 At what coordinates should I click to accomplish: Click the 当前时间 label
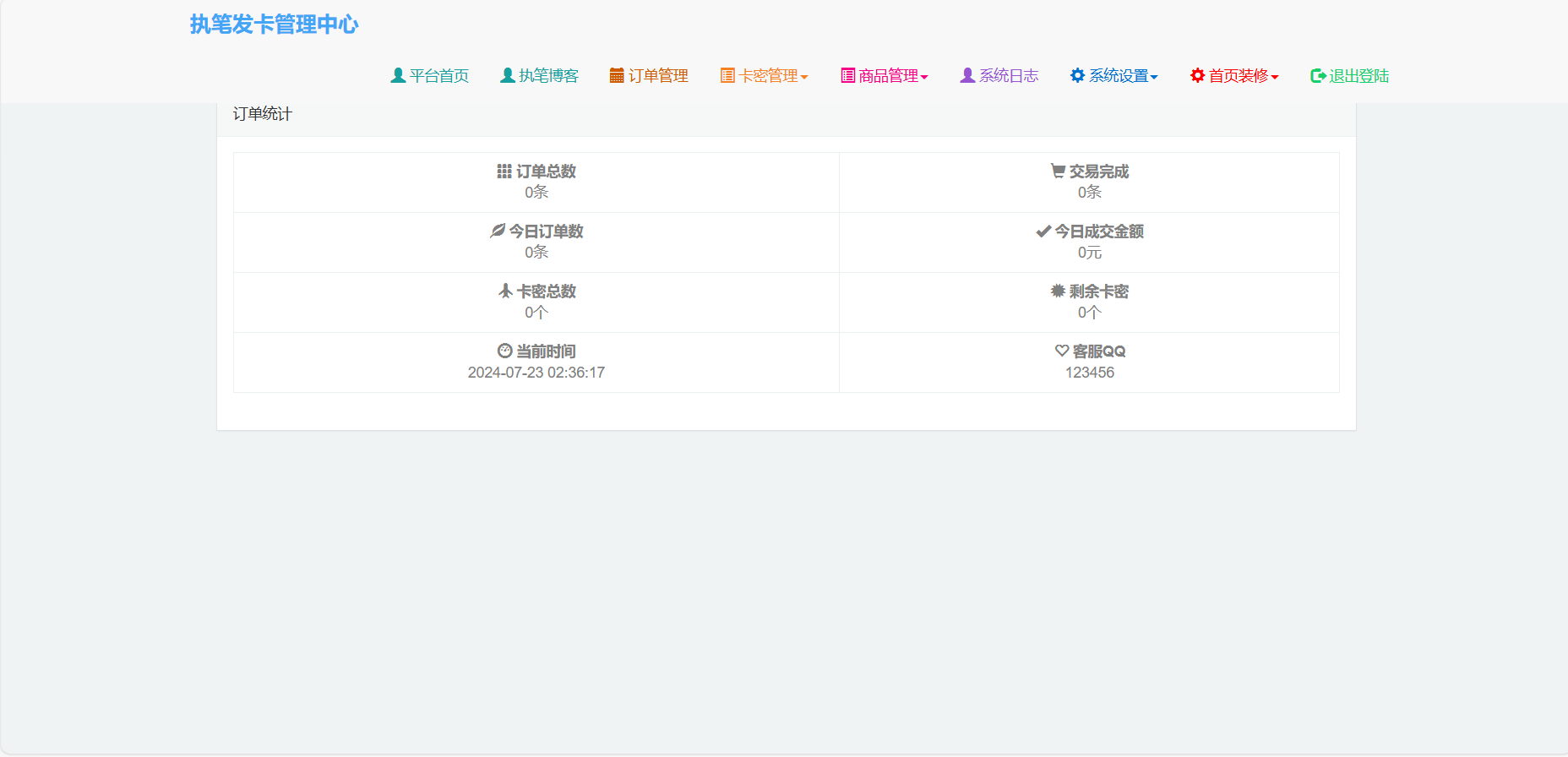[x=546, y=351]
